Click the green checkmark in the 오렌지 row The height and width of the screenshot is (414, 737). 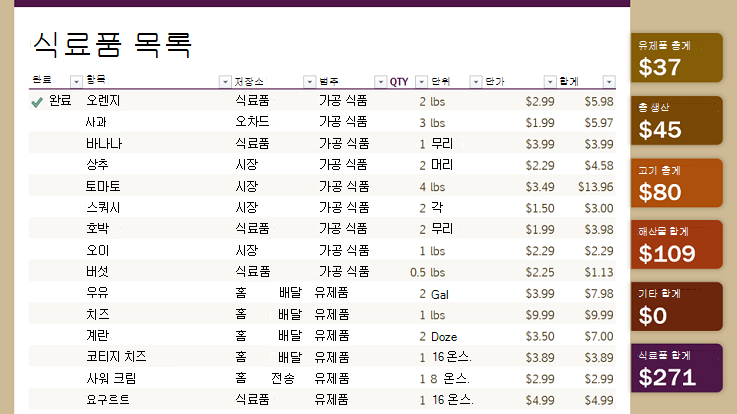pyautogui.click(x=37, y=102)
